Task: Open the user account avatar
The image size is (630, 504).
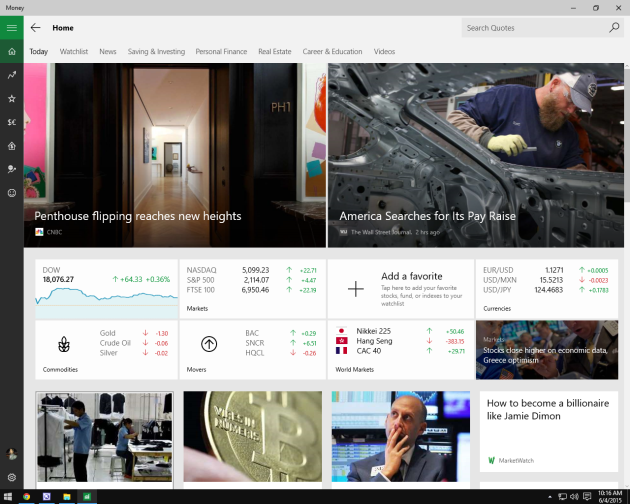Action: [x=12, y=454]
